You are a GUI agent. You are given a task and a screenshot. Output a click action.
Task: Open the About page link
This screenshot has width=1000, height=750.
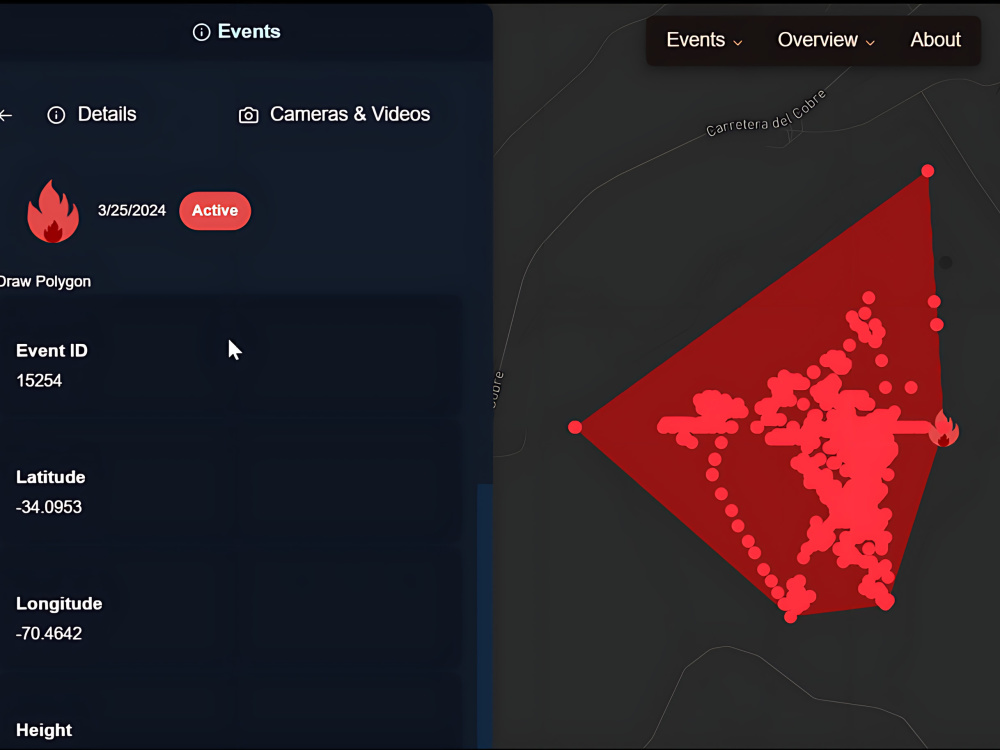[935, 40]
